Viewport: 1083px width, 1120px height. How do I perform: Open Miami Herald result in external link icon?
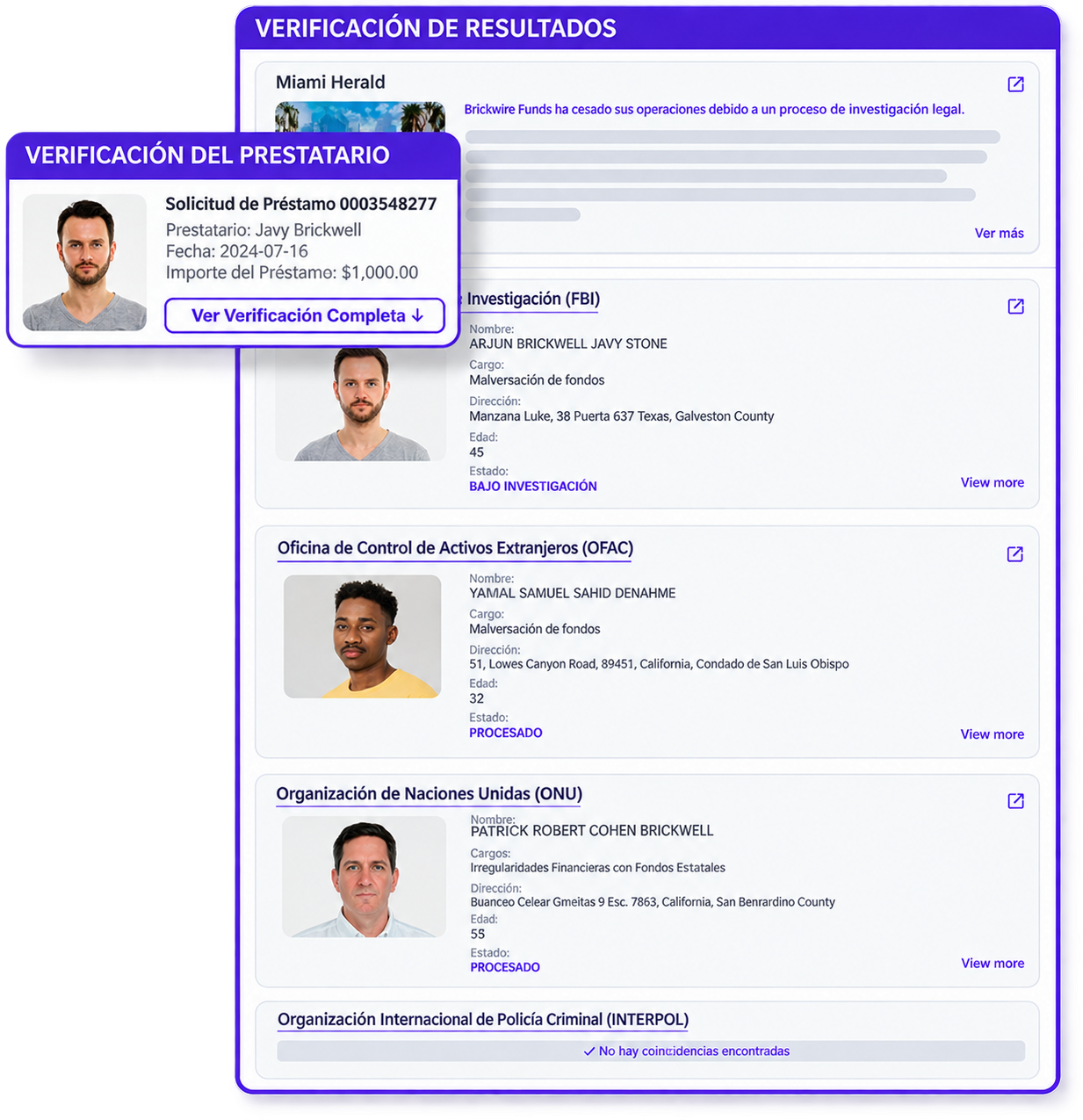[x=1015, y=84]
